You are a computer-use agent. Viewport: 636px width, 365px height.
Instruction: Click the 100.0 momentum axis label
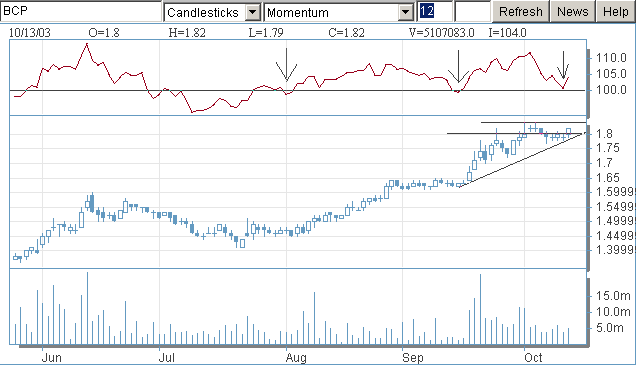point(611,90)
